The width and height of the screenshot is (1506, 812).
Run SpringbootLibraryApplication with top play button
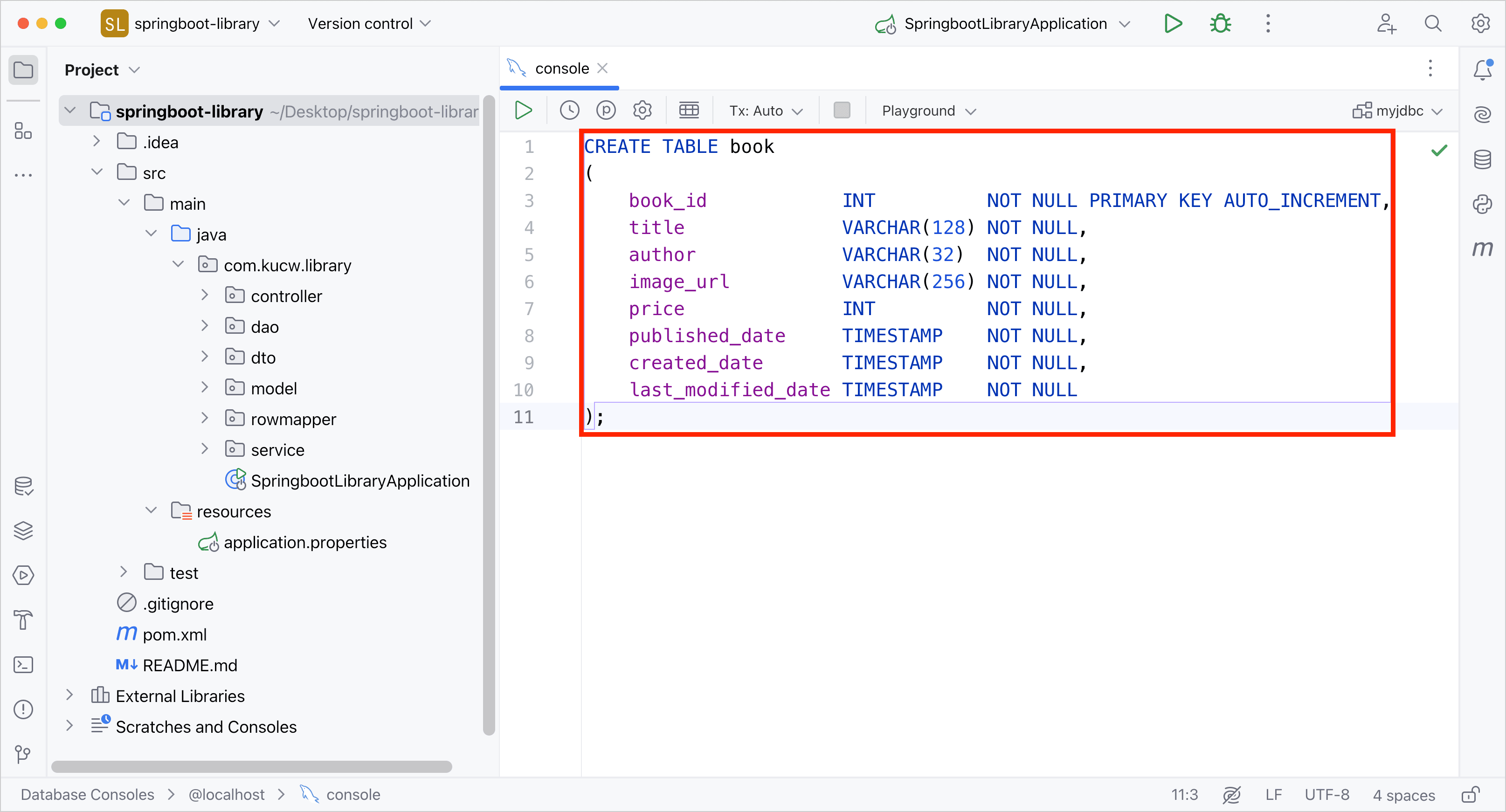(x=1174, y=23)
